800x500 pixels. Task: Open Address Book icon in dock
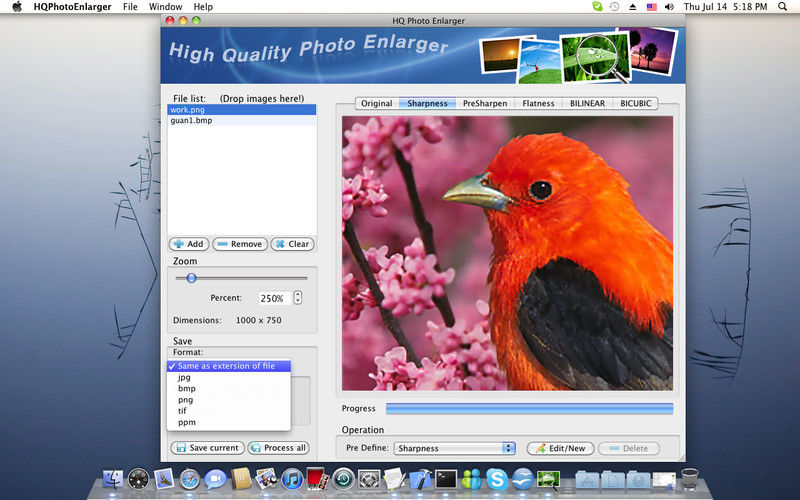pos(241,479)
